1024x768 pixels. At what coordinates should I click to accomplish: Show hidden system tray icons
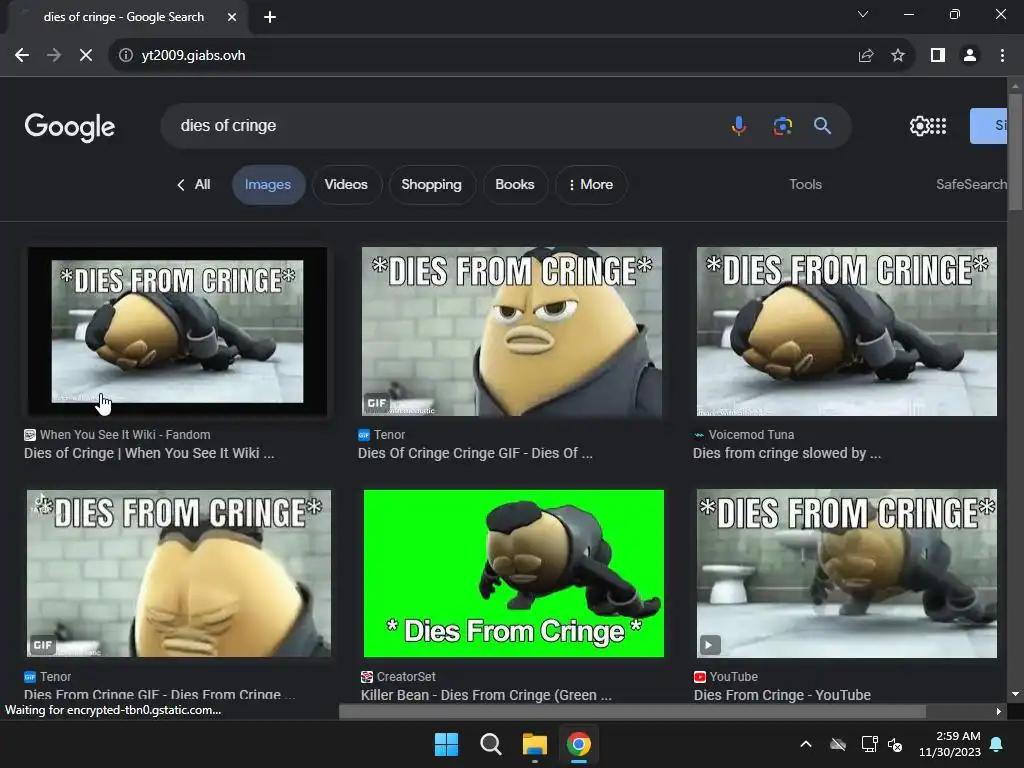pyautogui.click(x=806, y=744)
